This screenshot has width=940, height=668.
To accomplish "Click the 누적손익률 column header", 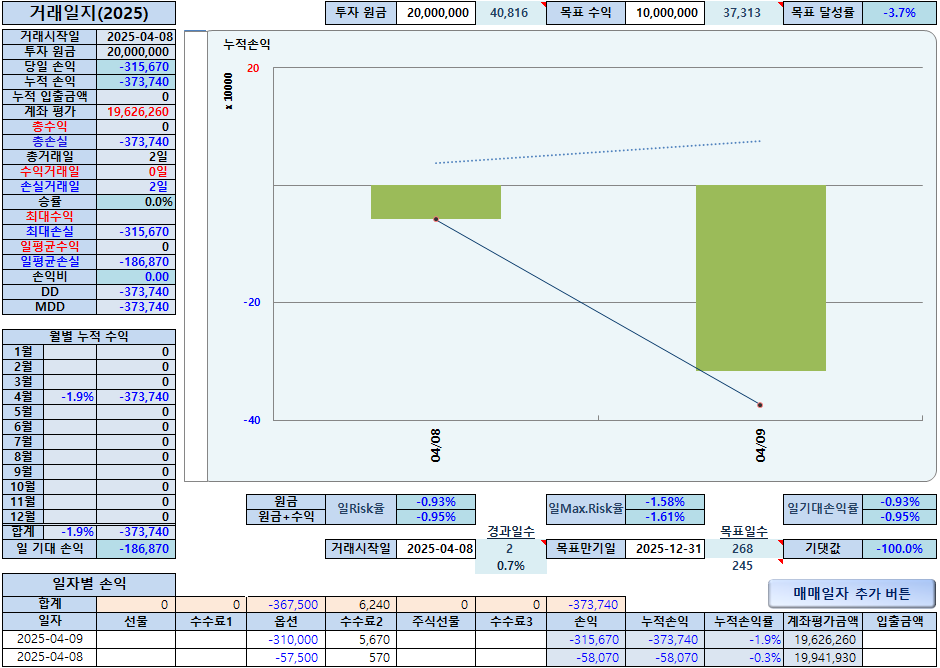I will 743,621.
